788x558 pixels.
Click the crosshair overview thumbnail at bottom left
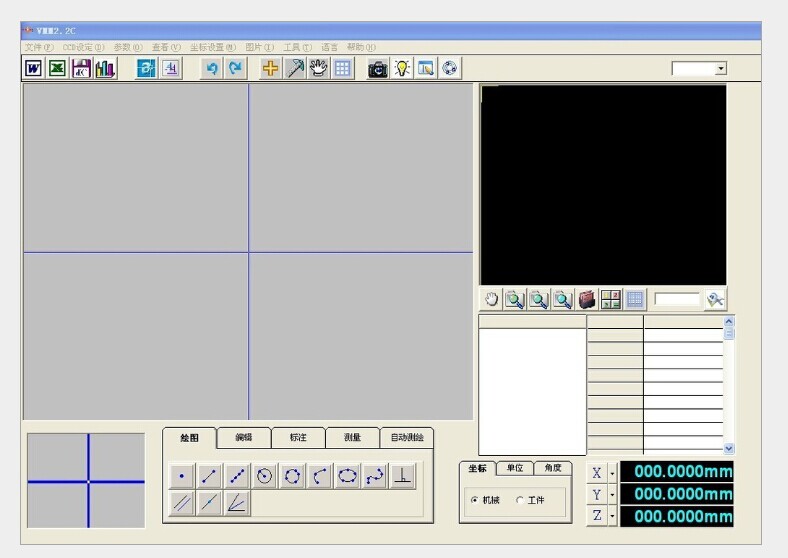pos(86,481)
